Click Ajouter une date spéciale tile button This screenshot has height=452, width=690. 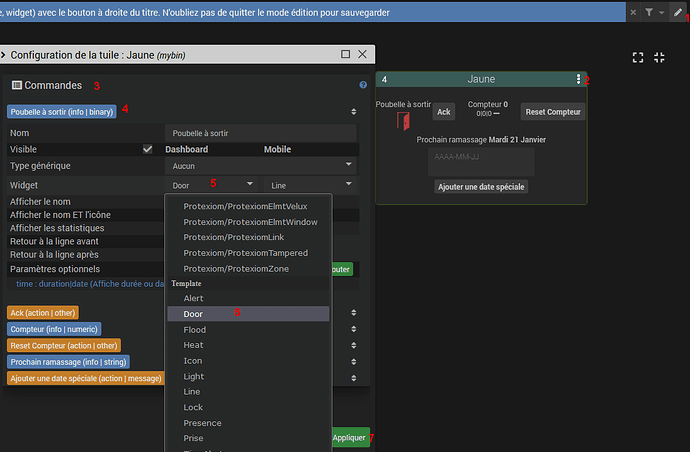[481, 187]
